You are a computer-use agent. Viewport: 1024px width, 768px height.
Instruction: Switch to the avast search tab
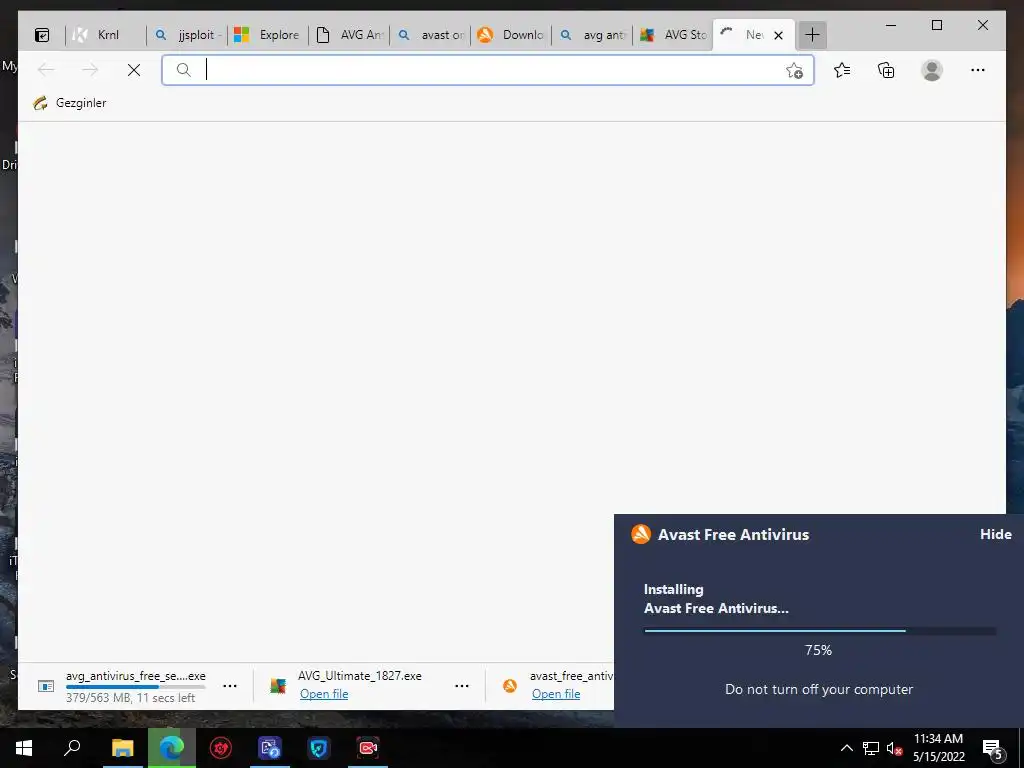pyautogui.click(x=430, y=35)
